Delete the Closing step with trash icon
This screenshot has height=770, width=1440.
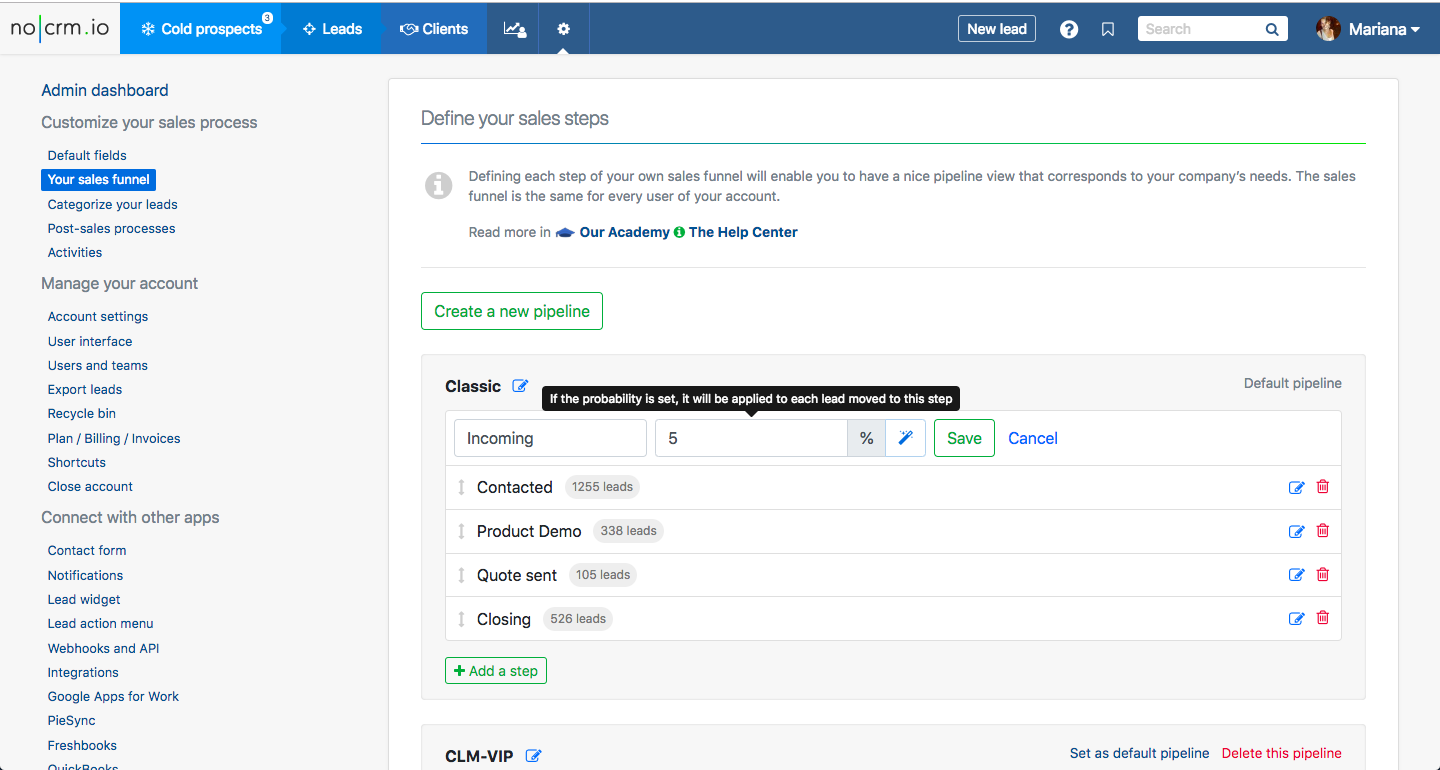(1323, 618)
